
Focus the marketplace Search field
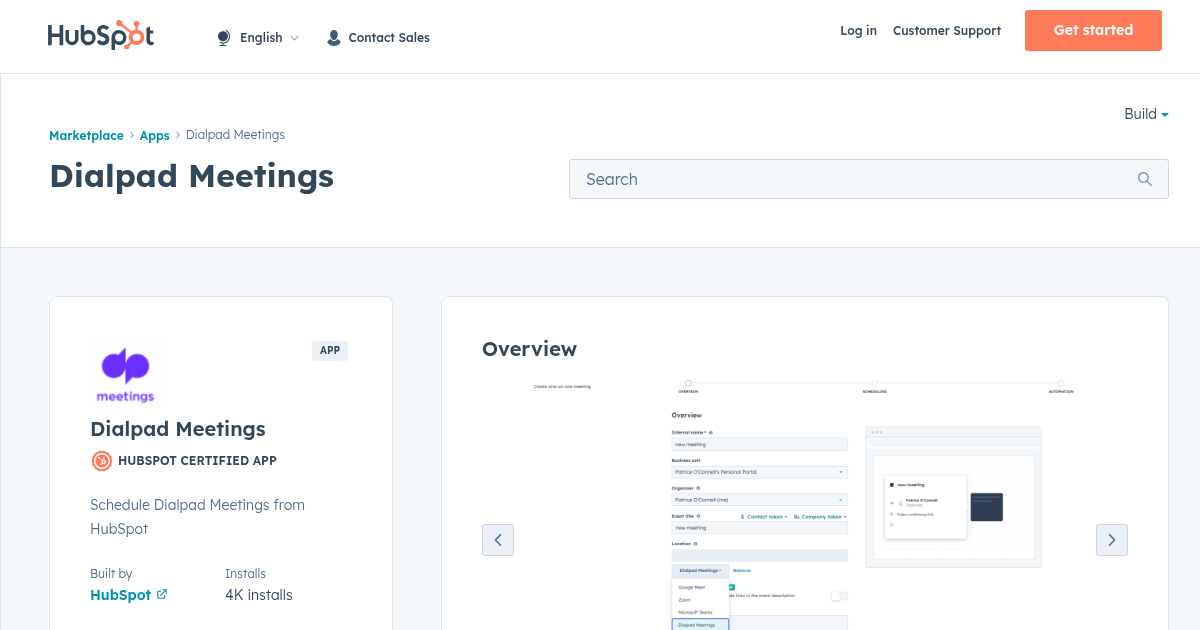click(868, 179)
